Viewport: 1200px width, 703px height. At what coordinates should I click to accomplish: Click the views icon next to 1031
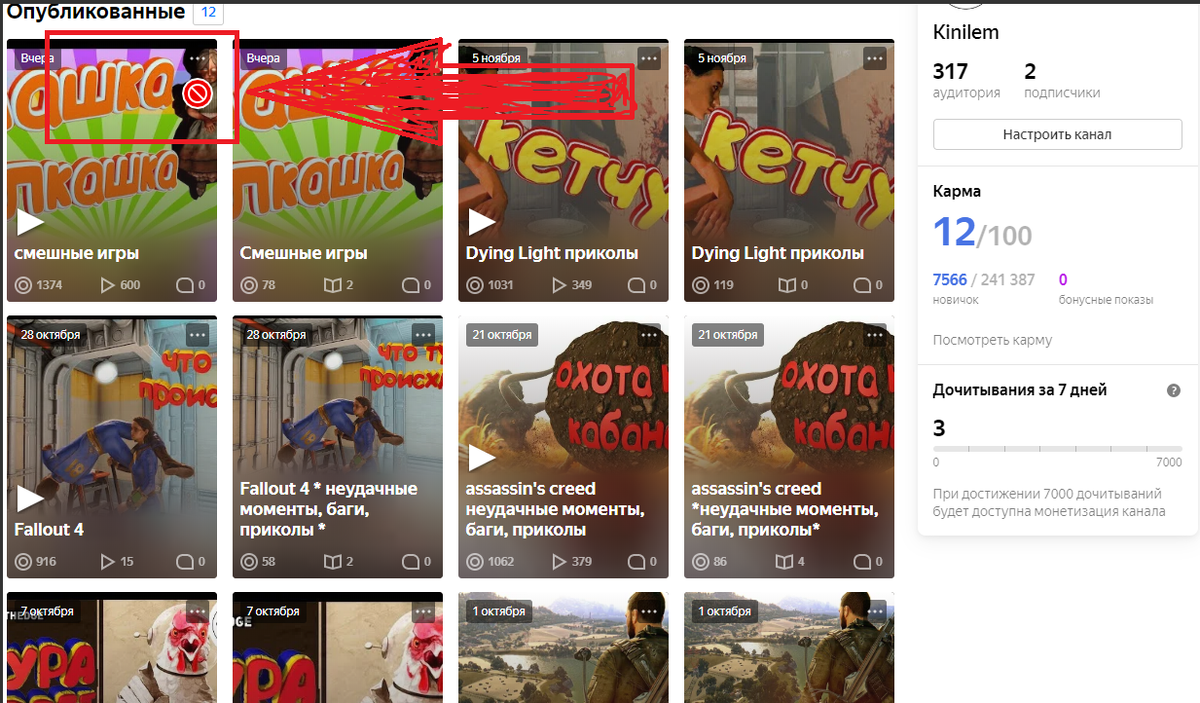click(476, 285)
